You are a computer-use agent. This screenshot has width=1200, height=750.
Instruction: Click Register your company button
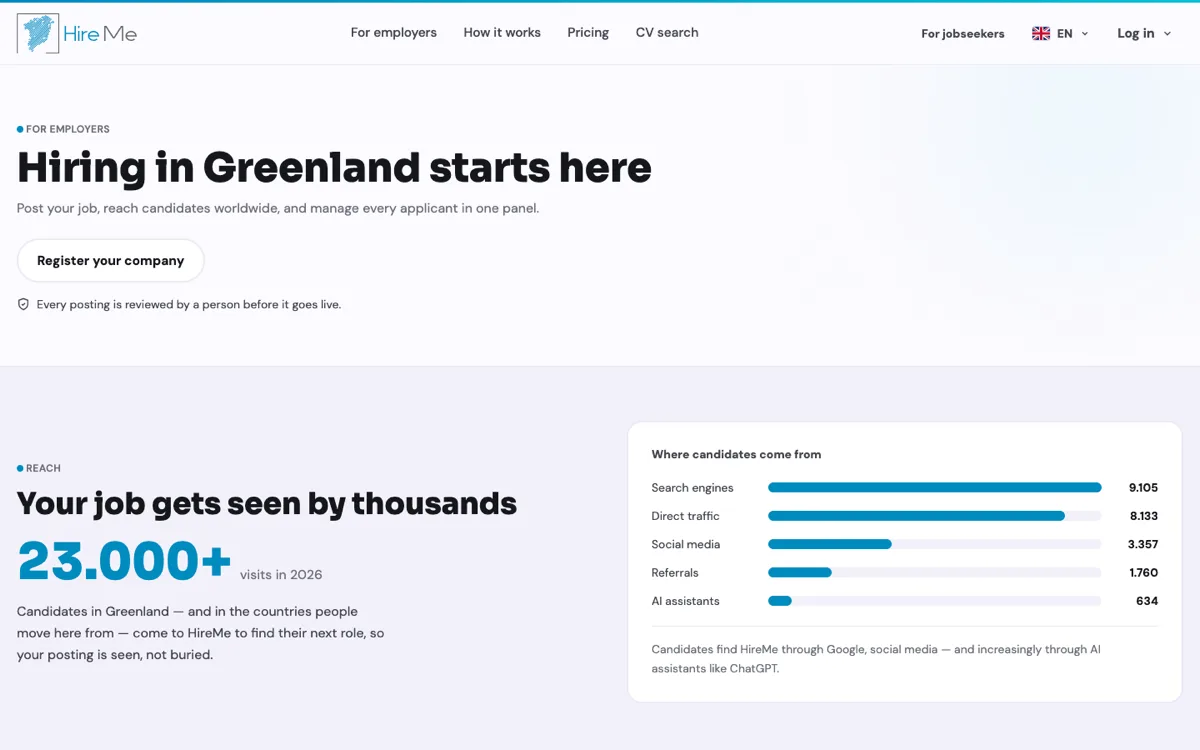click(111, 260)
